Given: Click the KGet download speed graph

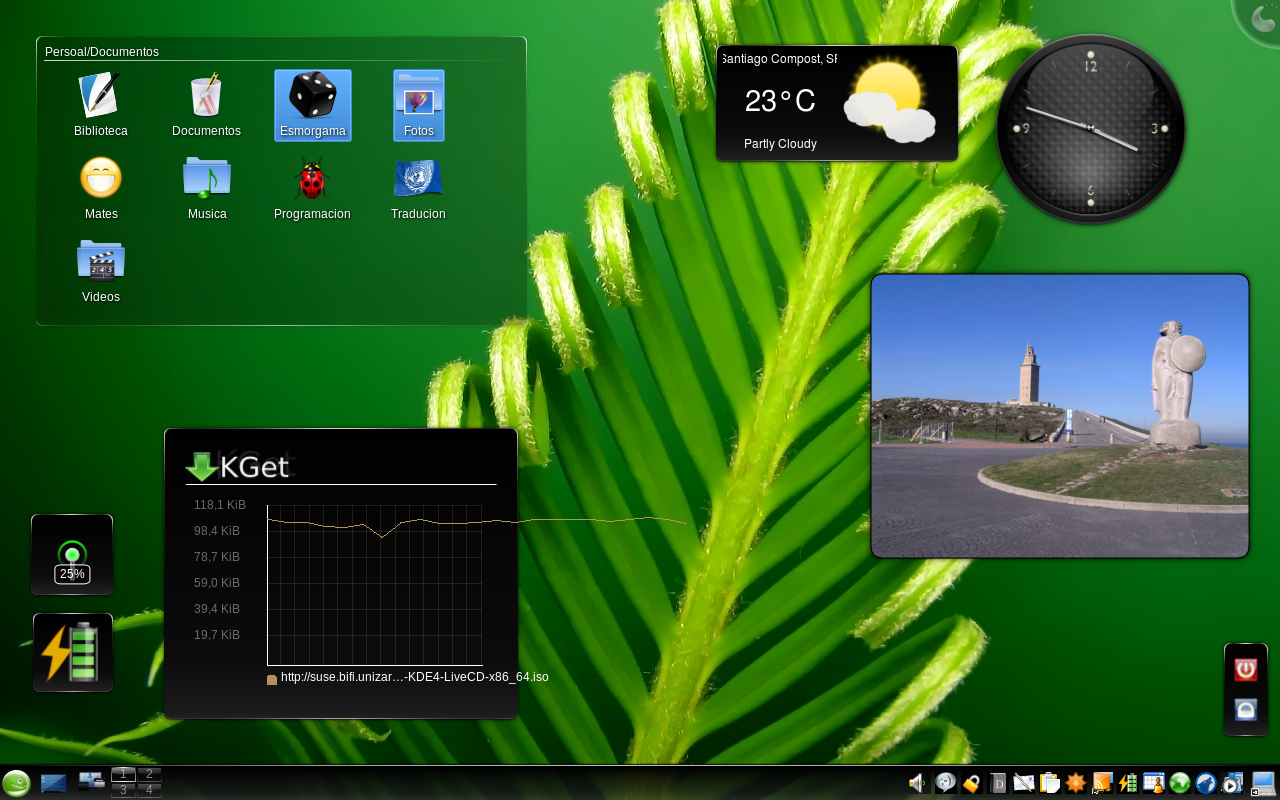Looking at the screenshot, I should tap(375, 585).
